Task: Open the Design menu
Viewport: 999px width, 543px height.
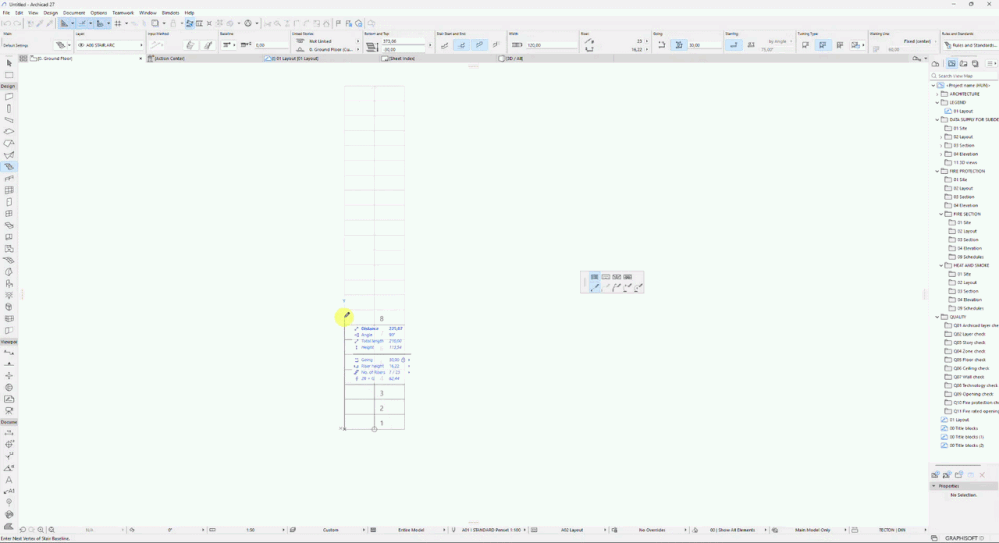Action: pyautogui.click(x=50, y=13)
